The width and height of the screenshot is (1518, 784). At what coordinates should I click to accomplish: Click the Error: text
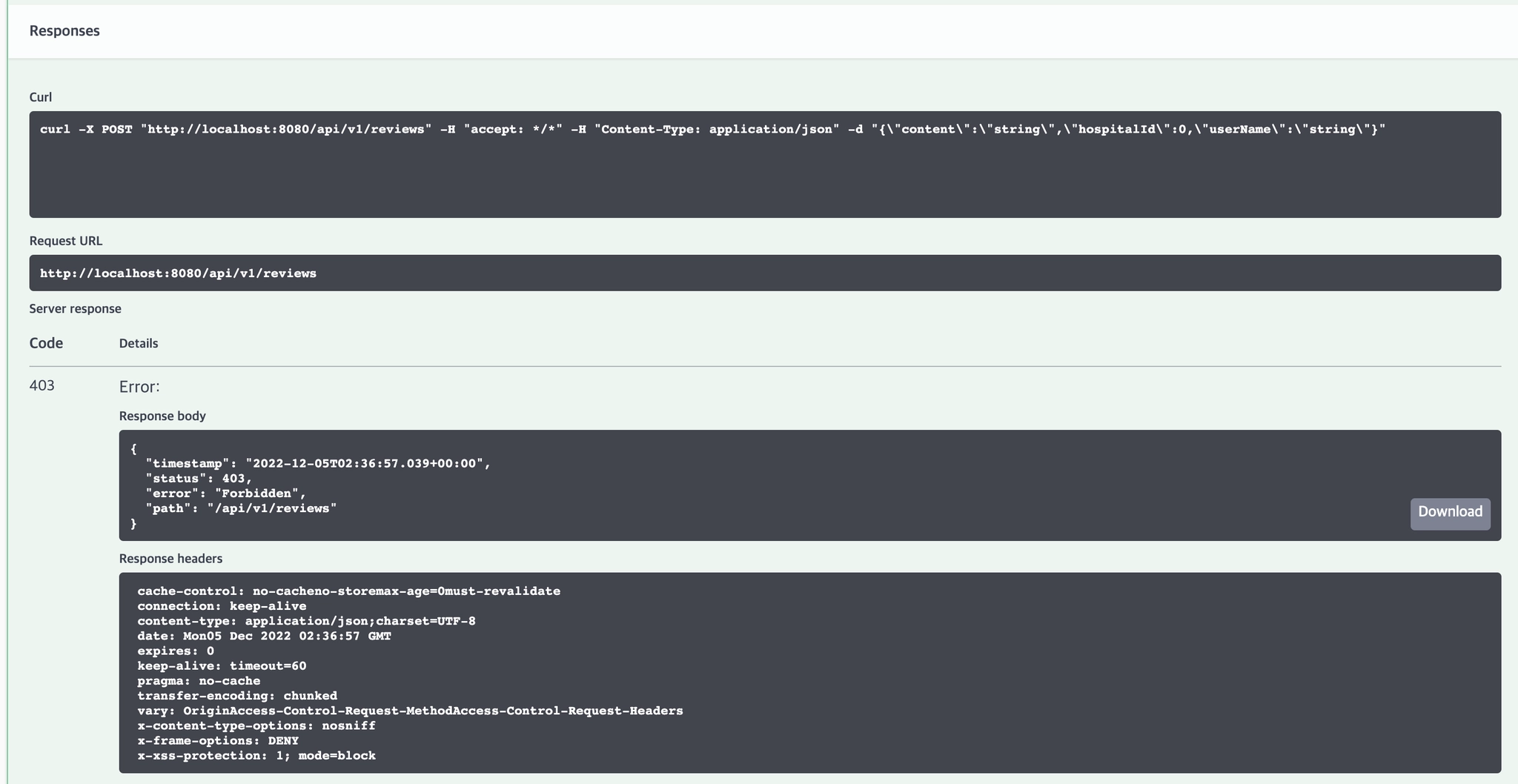[139, 387]
